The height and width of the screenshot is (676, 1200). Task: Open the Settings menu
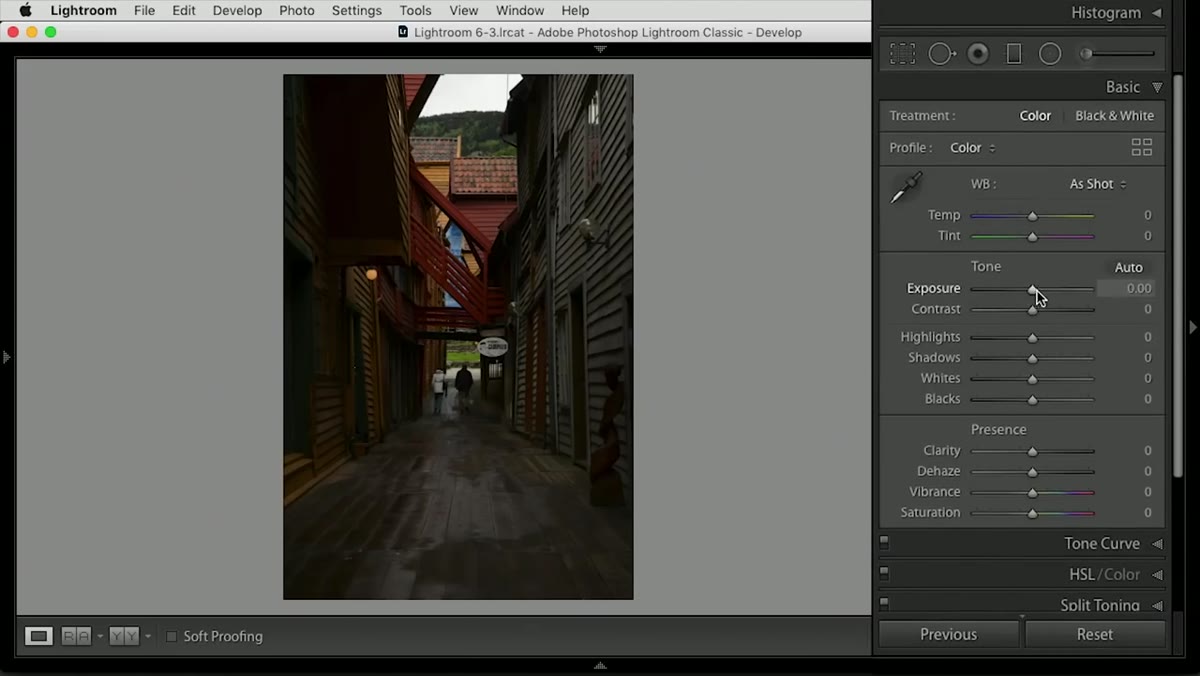357,11
